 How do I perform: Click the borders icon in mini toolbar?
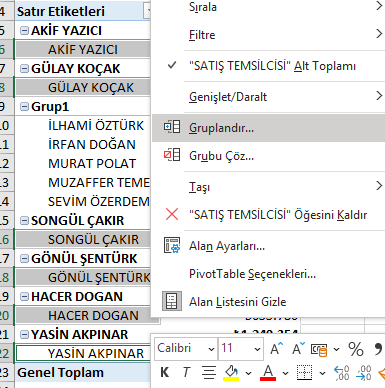point(305,372)
